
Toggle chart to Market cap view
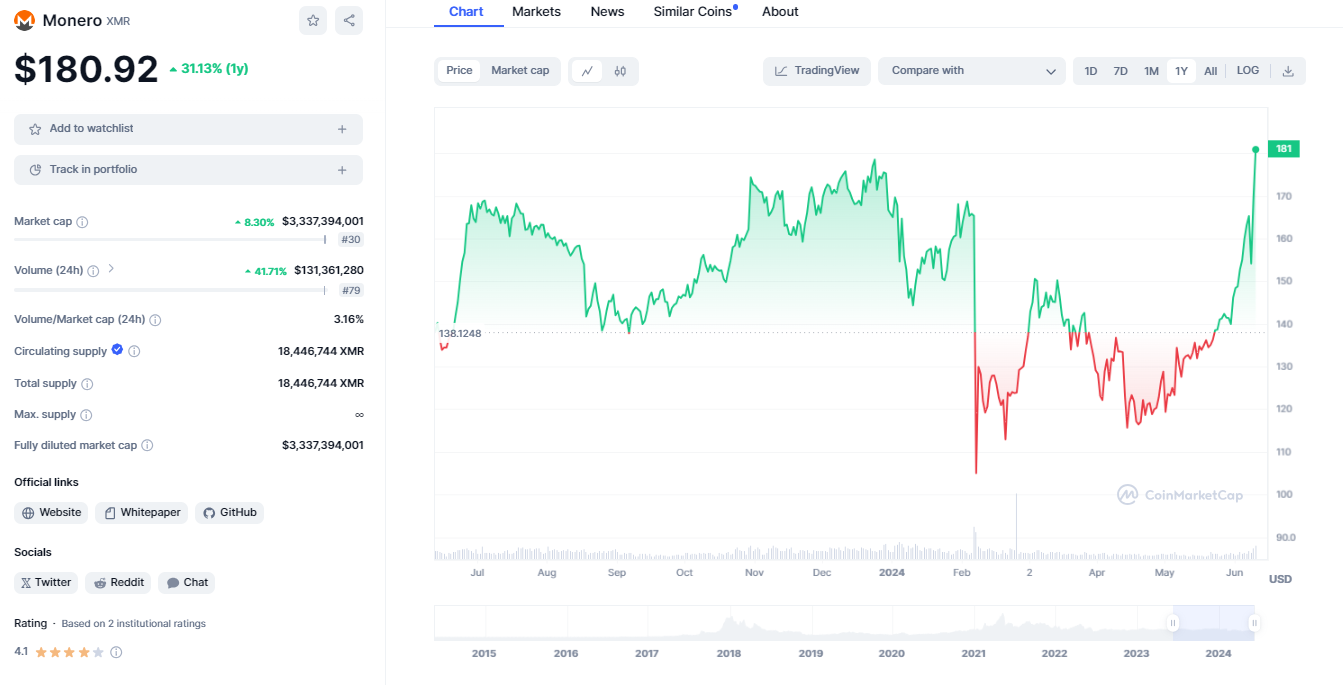coord(520,71)
